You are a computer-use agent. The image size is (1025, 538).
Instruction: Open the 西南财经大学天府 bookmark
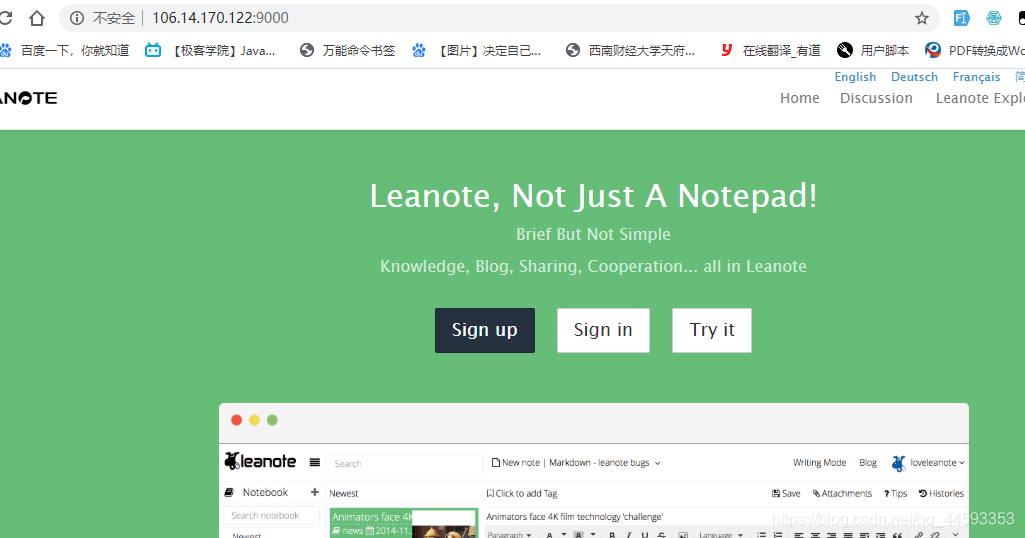(x=630, y=50)
